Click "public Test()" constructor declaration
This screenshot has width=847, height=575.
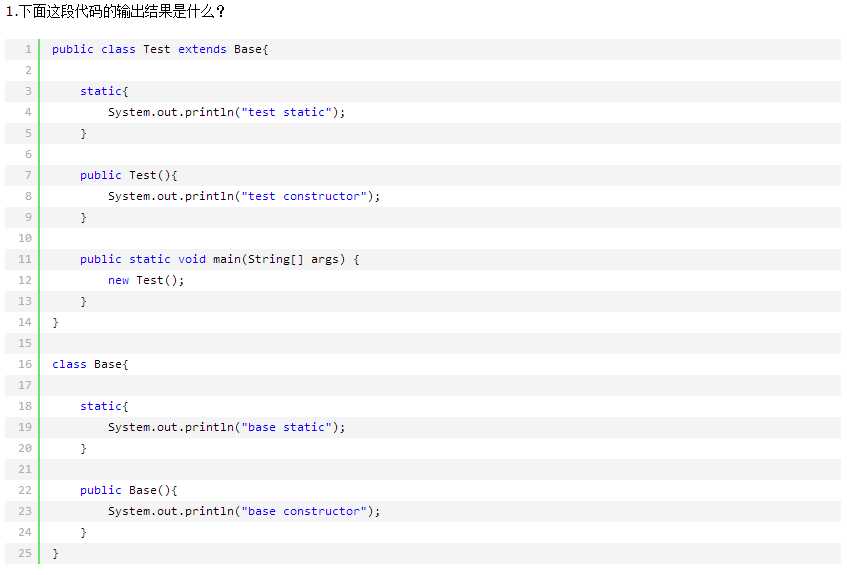point(129,175)
